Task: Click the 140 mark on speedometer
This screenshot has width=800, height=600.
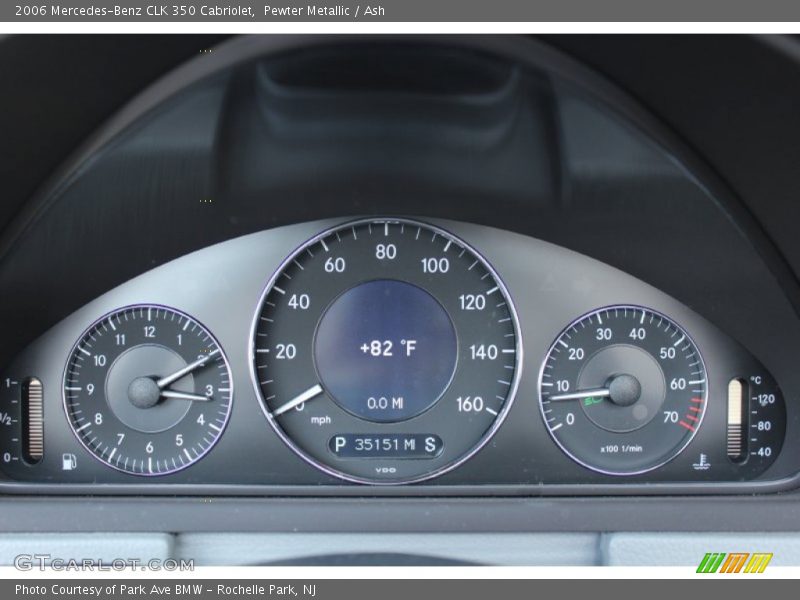Action: [x=483, y=352]
